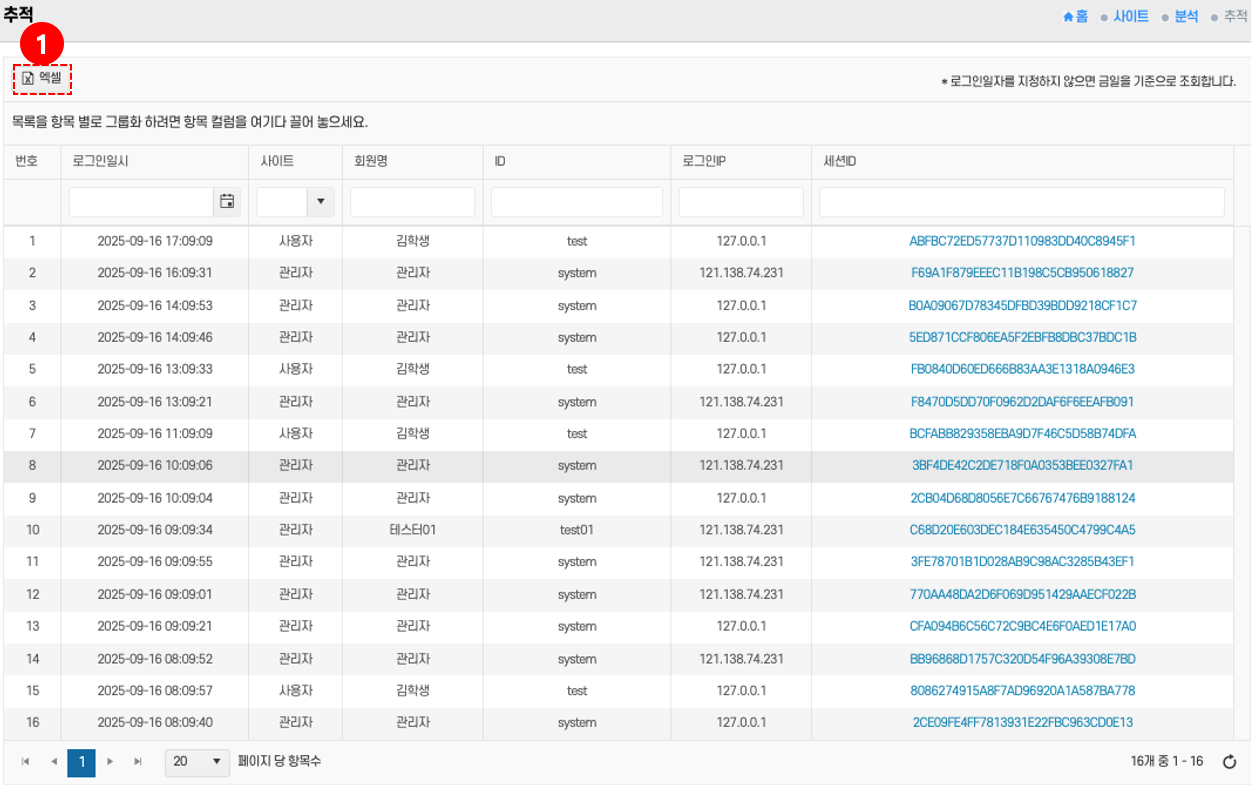The image size is (1251, 785).
Task: Go to the first page arrow
Action: 25,762
